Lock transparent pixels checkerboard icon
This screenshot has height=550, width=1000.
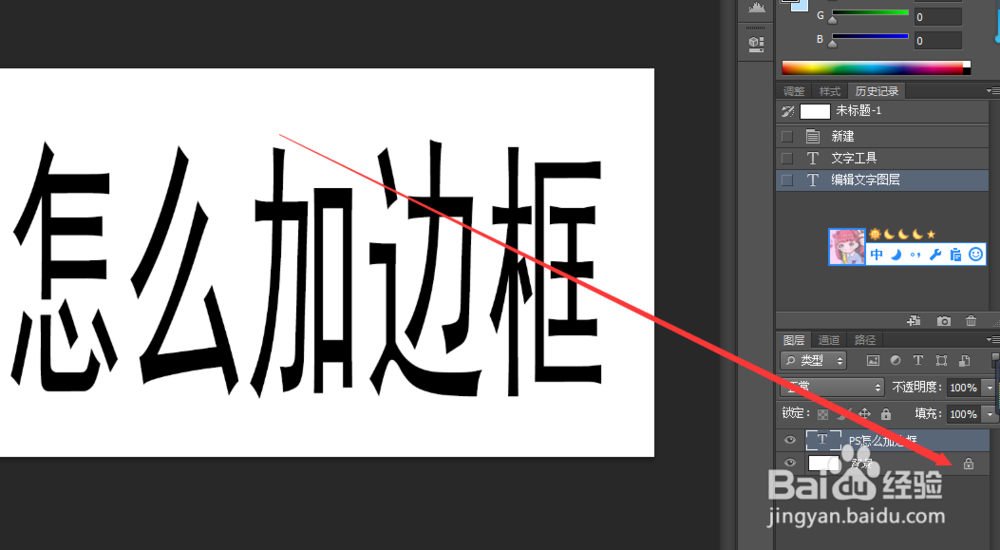pos(823,414)
